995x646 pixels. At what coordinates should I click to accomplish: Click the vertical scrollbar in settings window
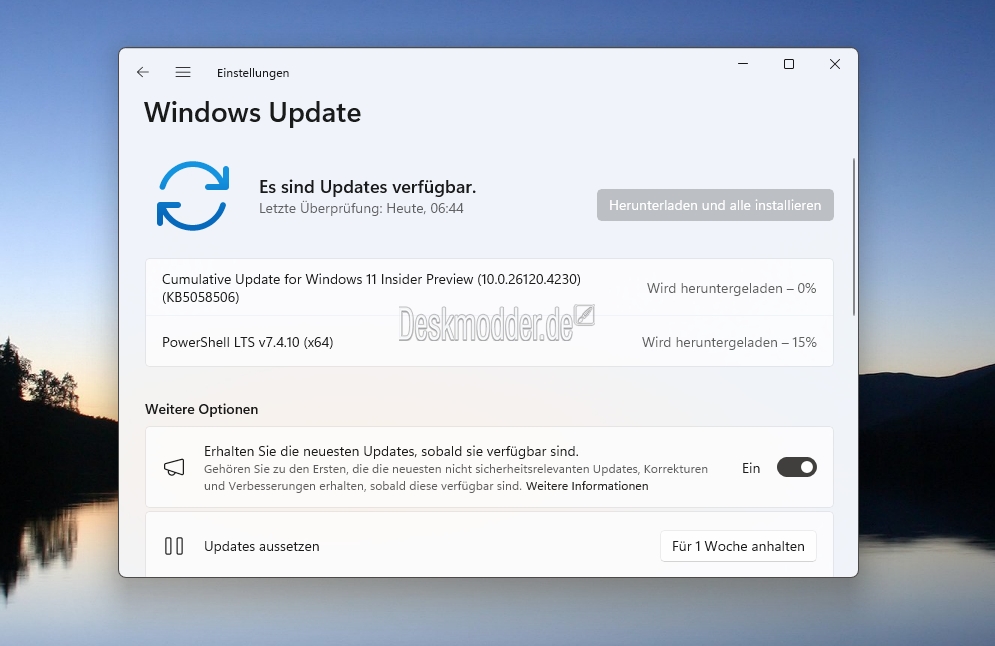(854, 237)
